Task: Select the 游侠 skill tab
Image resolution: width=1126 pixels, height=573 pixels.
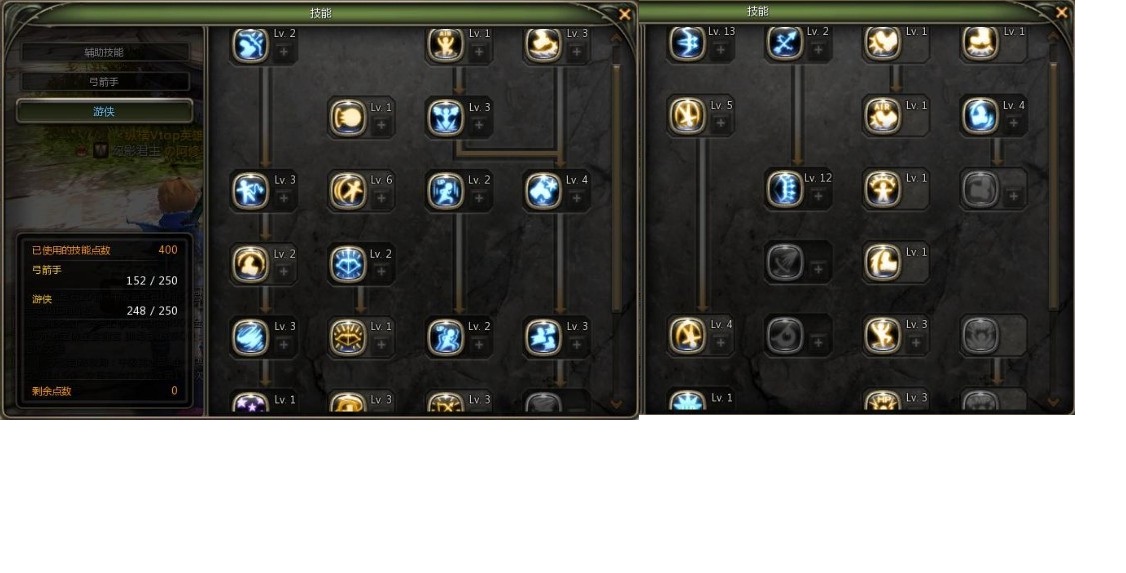Action: (104, 111)
